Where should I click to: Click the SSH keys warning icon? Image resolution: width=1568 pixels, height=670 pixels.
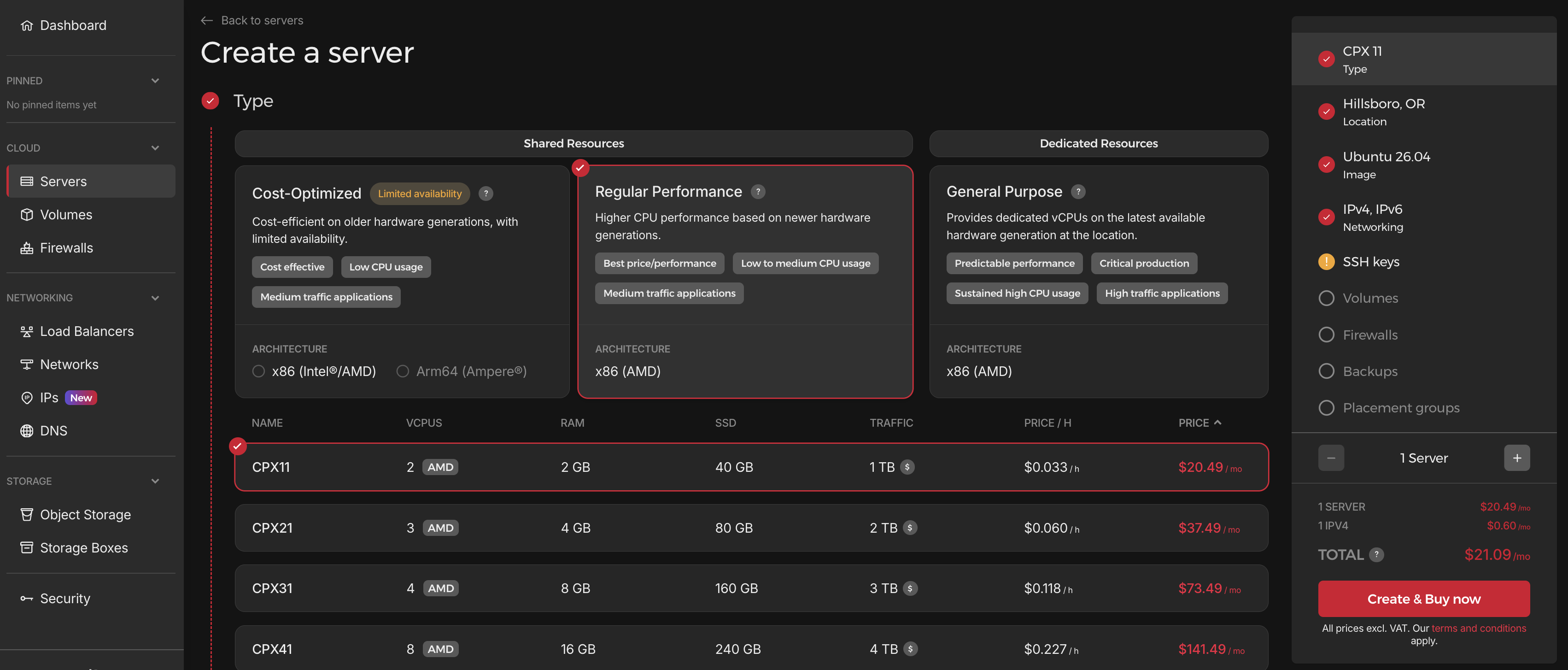pyautogui.click(x=1326, y=262)
